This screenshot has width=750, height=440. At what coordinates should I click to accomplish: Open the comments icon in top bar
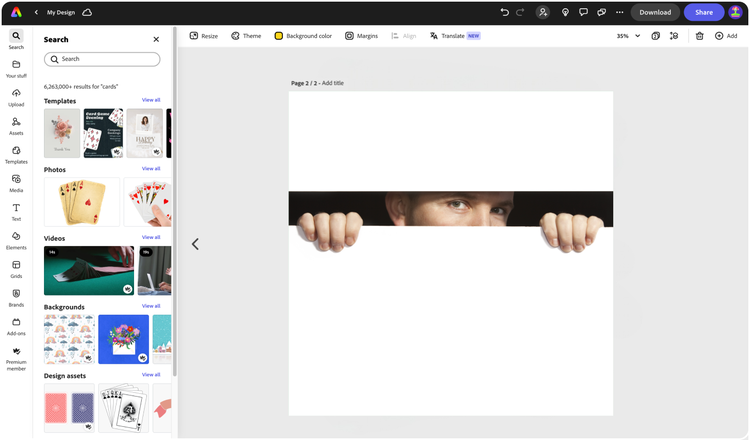coord(583,12)
